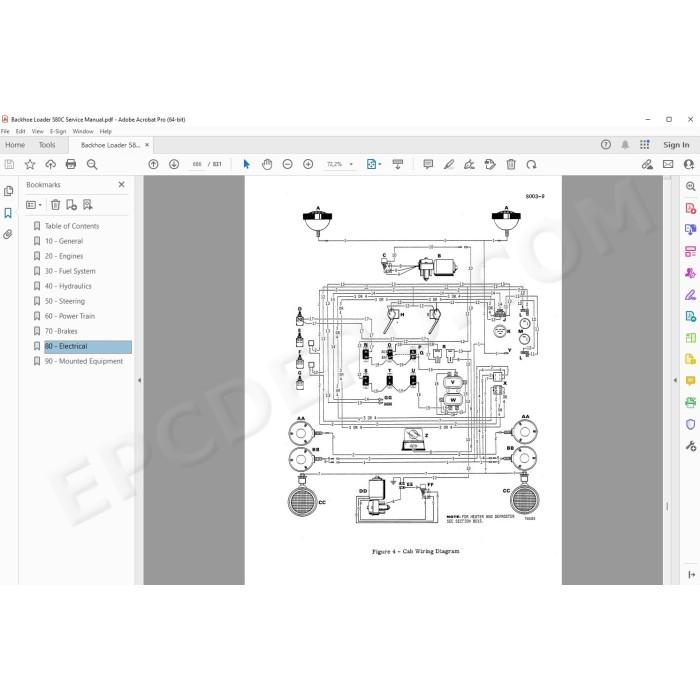The width and height of the screenshot is (700, 700).
Task: Click the current page number field
Action: pyautogui.click(x=197, y=164)
